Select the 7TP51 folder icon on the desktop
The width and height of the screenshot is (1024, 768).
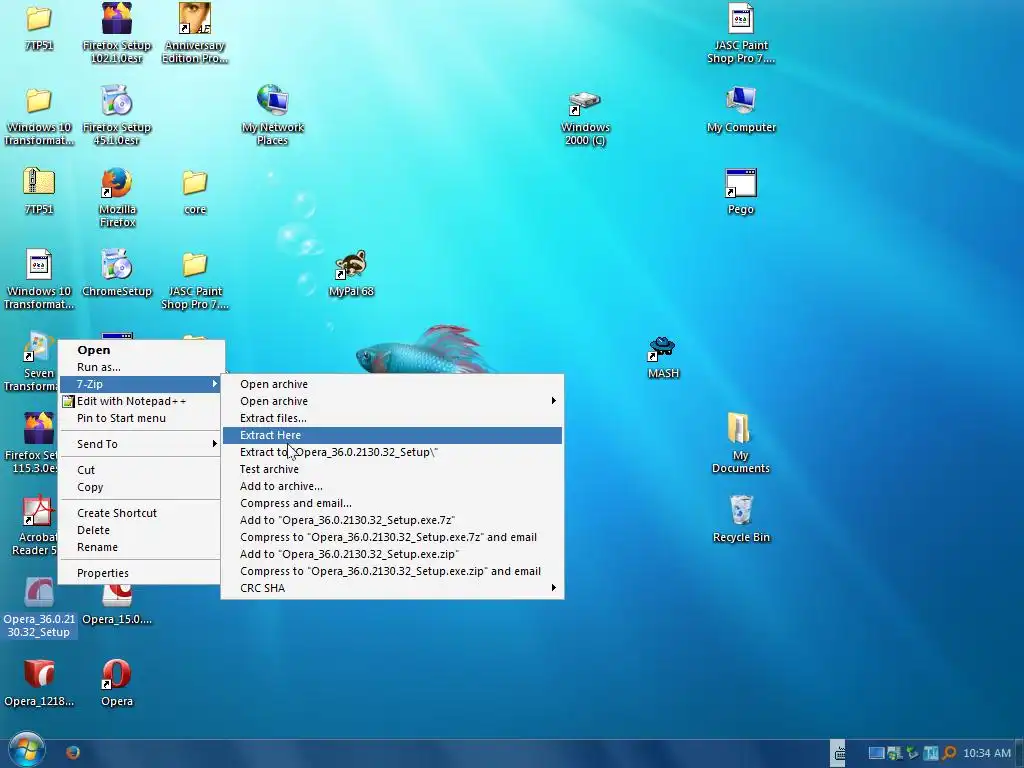(39, 20)
